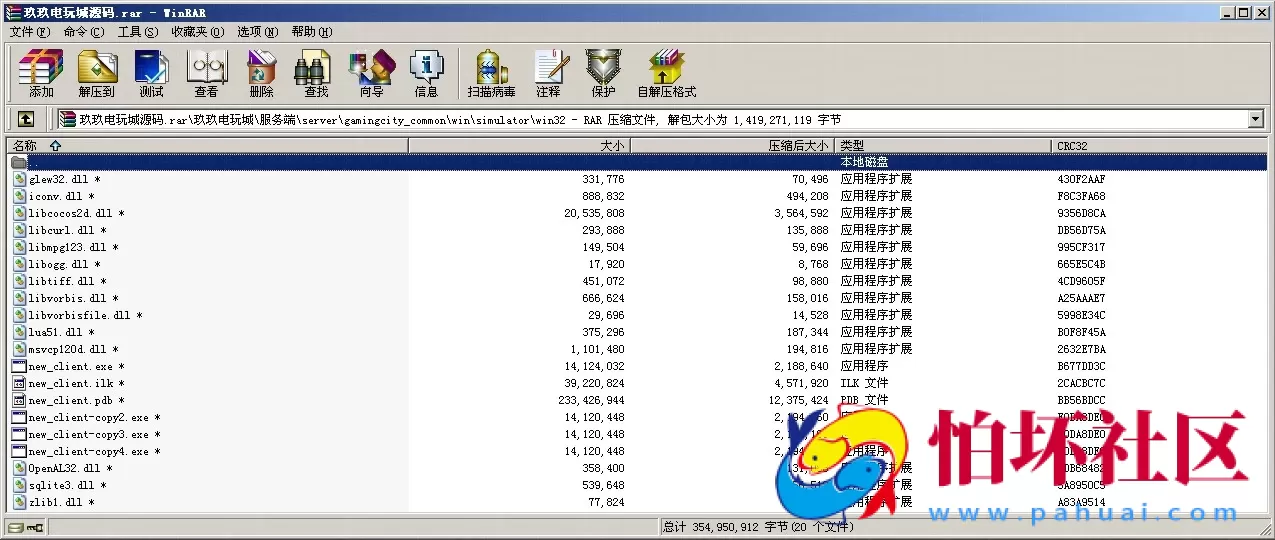Click the CRC32 value 430F2AAF

[1081, 179]
